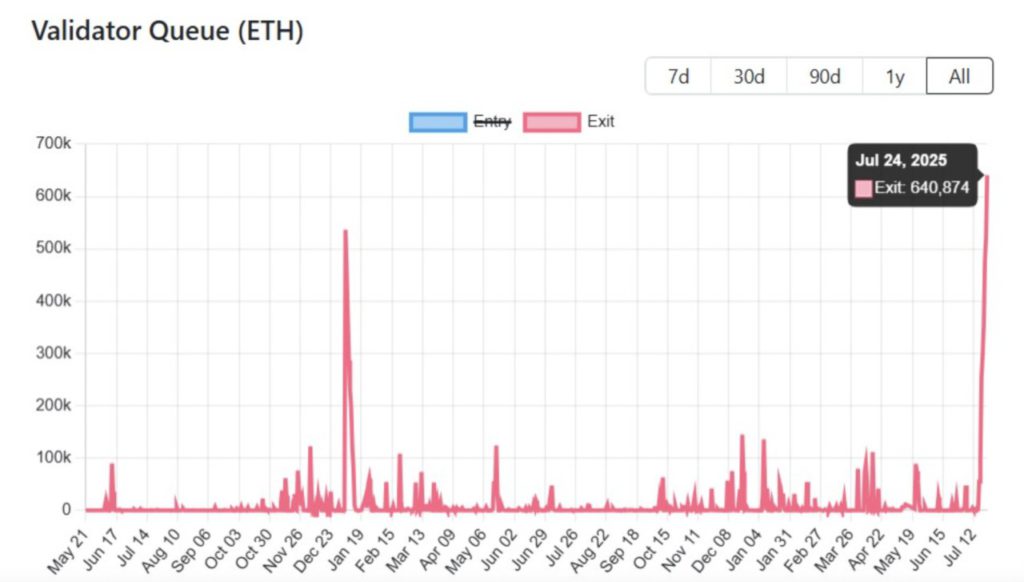This screenshot has height=582, width=1024.
Task: Show the 90d time range
Action: click(x=824, y=77)
